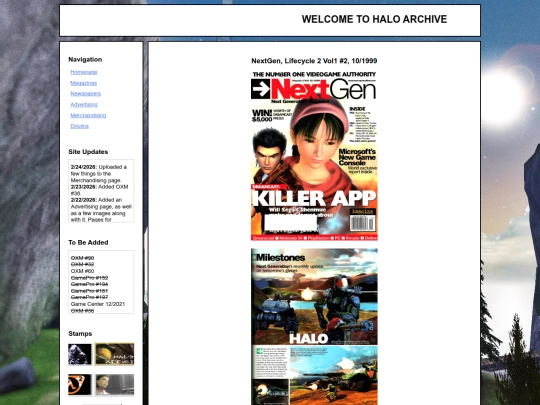The image size is (540, 405).
Task: Open the Merchandising navigation link
Action: pyautogui.click(x=88, y=115)
